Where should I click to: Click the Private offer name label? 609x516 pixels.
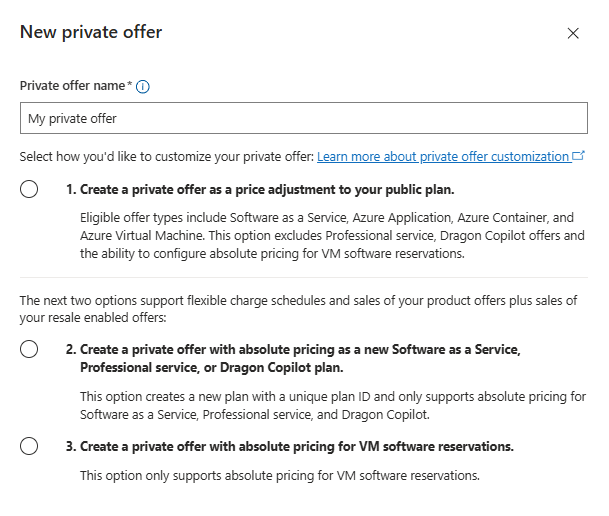point(73,85)
